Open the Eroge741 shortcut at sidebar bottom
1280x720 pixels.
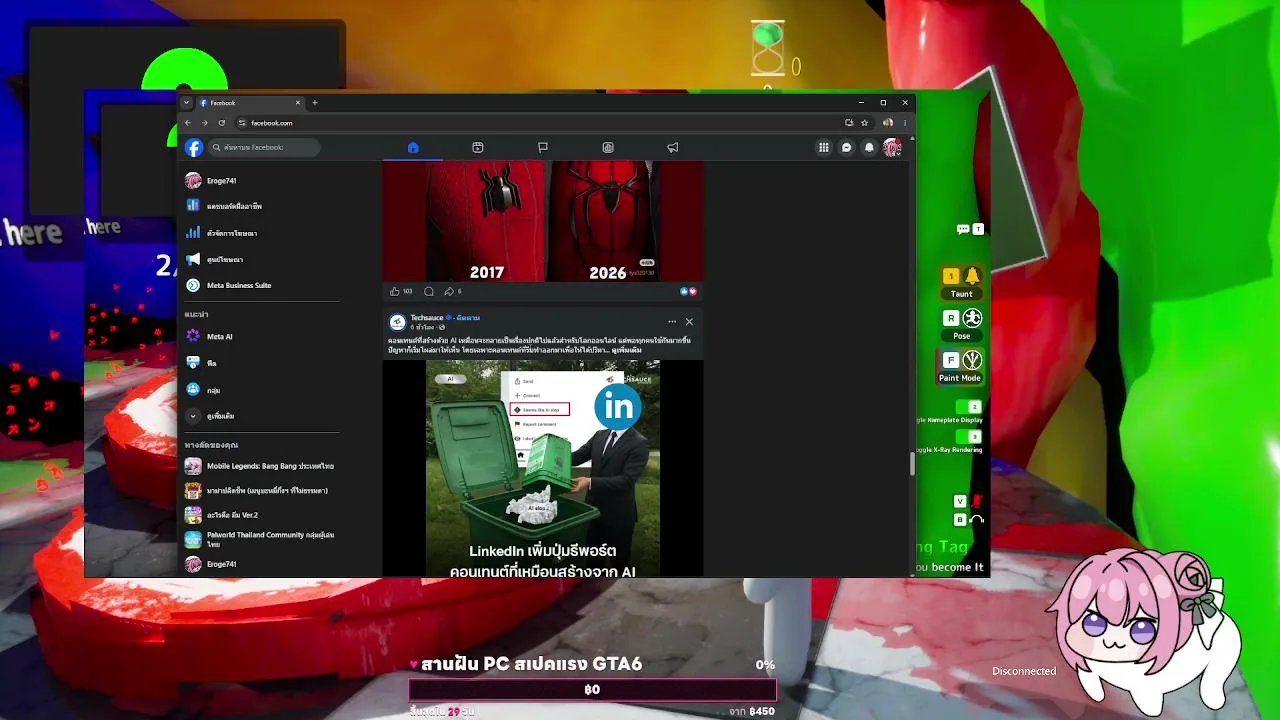click(x=262, y=564)
